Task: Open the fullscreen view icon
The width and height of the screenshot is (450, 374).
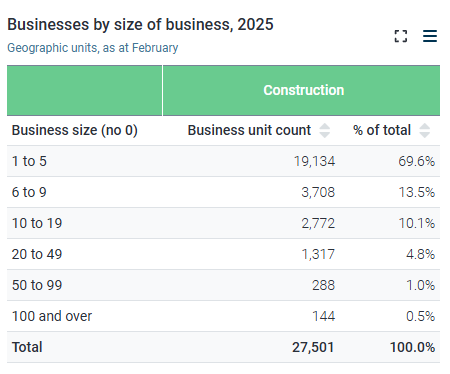Action: [401, 36]
